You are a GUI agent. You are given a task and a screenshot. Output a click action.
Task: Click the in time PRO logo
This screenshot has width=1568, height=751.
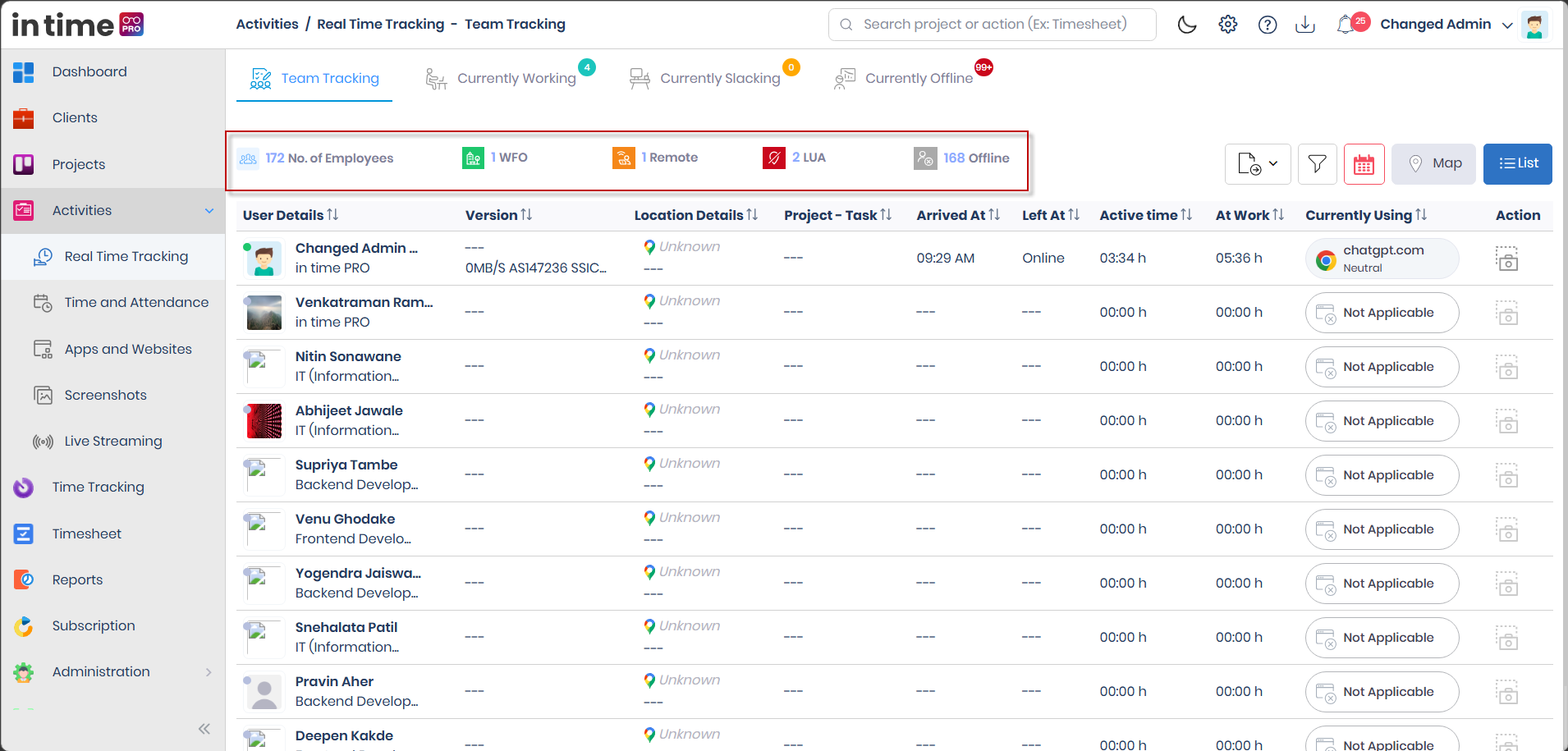[77, 25]
